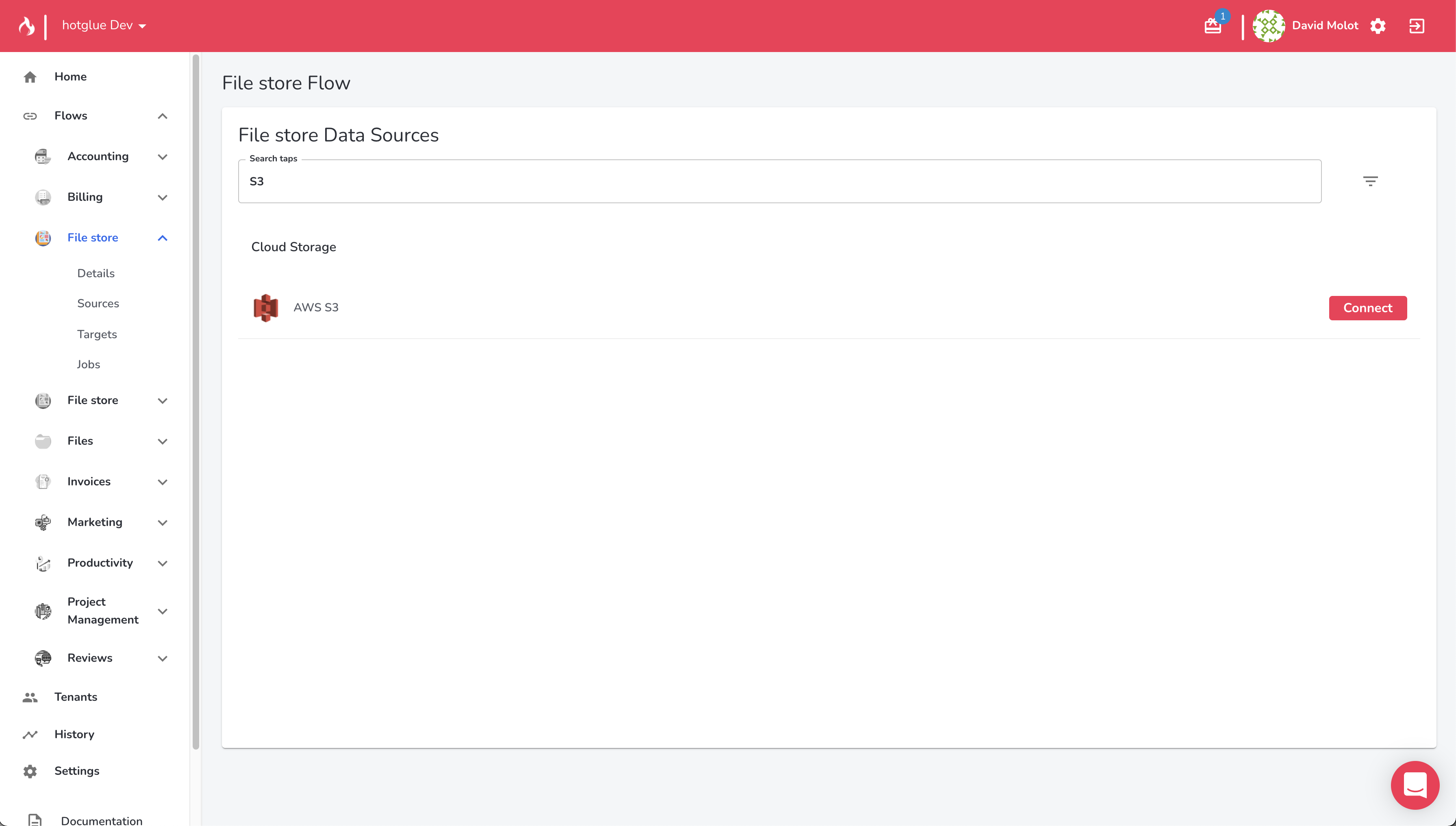This screenshot has height=826, width=1456.
Task: Connect the AWS S3 source
Action: pos(1367,308)
